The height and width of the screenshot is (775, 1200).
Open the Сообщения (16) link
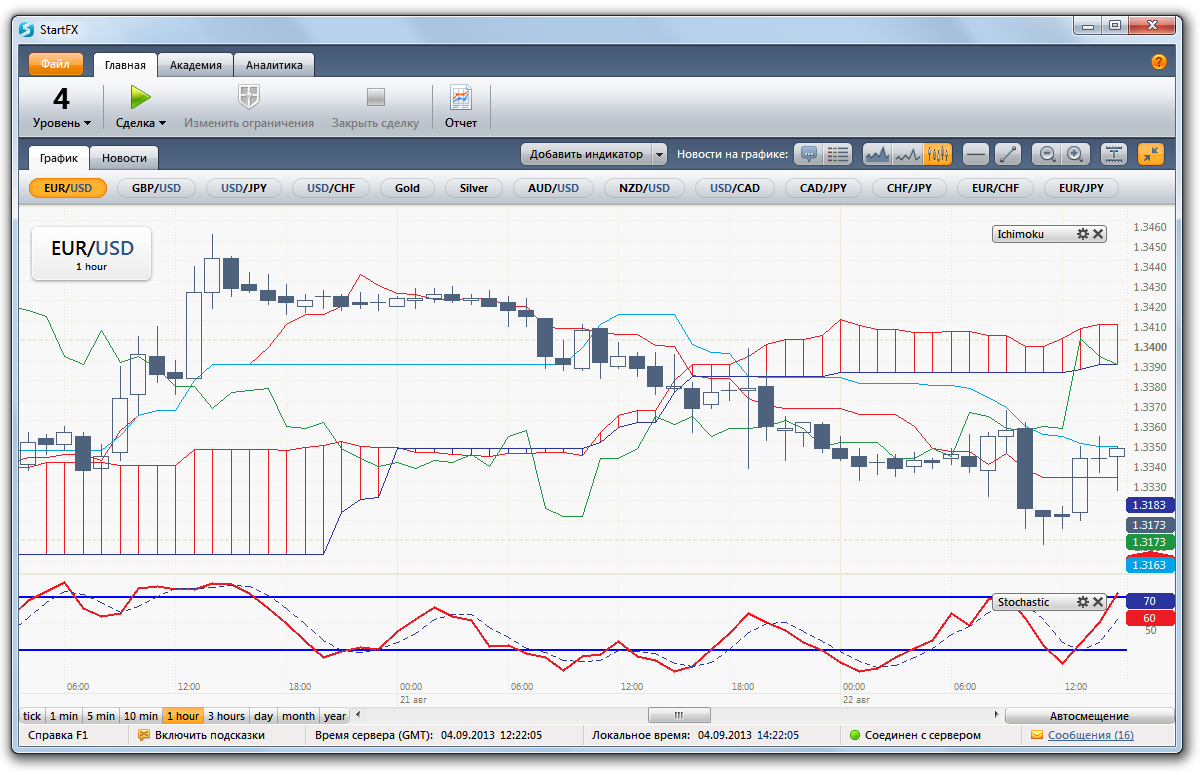click(x=1091, y=735)
